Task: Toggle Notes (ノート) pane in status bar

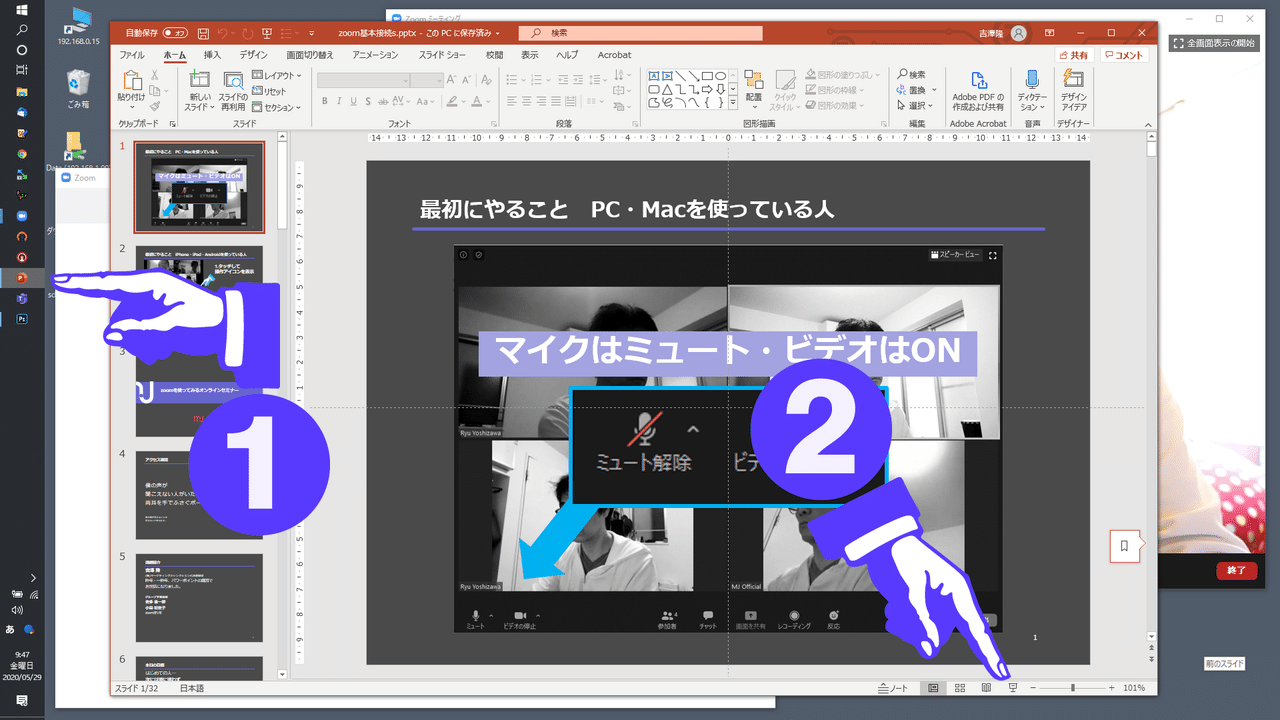Action: point(894,688)
